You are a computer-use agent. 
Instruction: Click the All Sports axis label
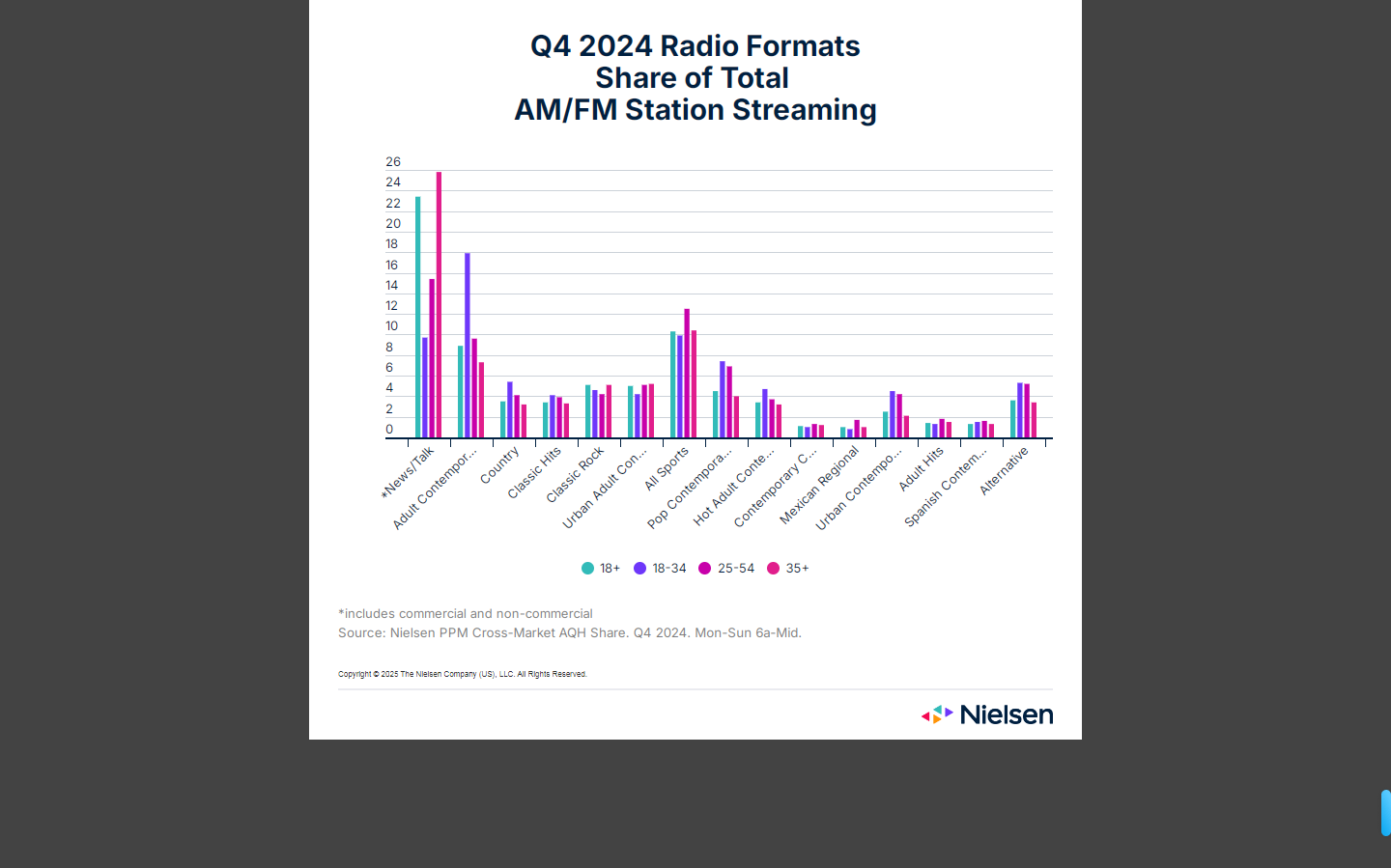click(x=667, y=468)
